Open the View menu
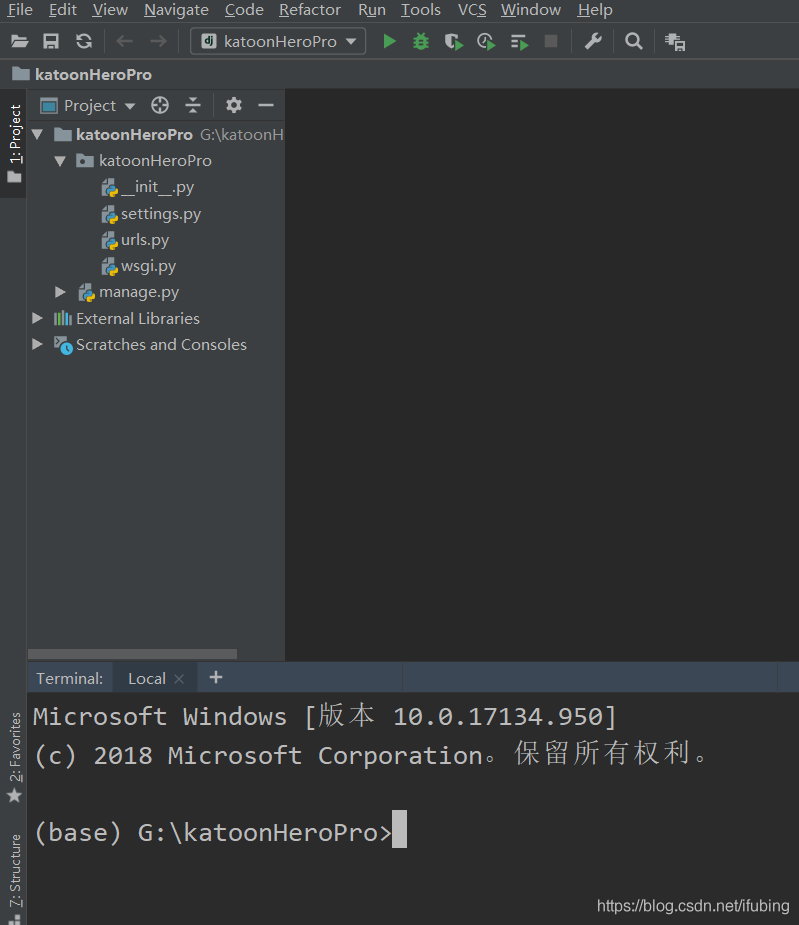 point(110,10)
